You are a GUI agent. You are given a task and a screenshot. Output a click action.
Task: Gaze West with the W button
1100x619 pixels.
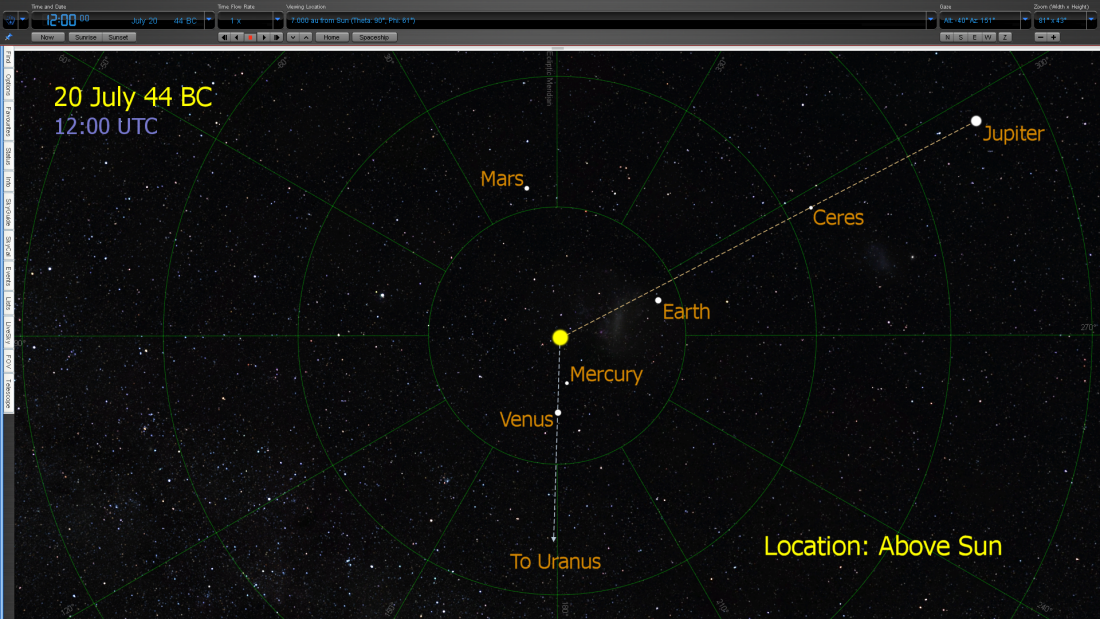point(988,37)
